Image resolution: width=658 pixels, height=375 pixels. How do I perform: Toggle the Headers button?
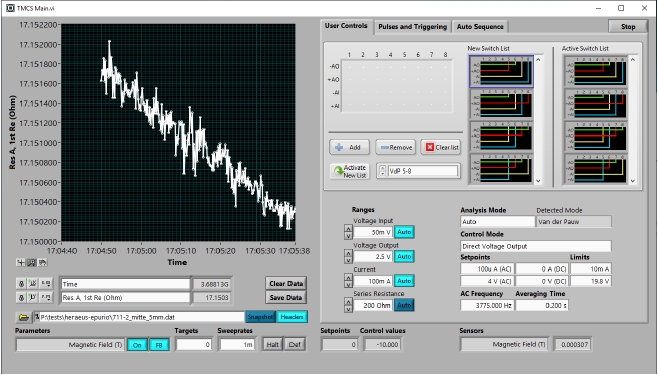click(292, 317)
